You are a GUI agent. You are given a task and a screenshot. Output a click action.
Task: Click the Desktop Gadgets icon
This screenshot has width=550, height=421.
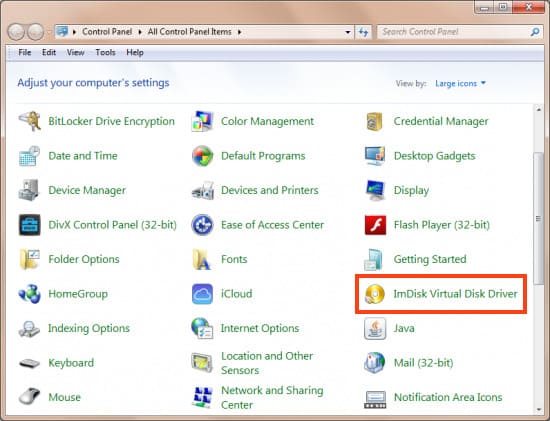[375, 156]
